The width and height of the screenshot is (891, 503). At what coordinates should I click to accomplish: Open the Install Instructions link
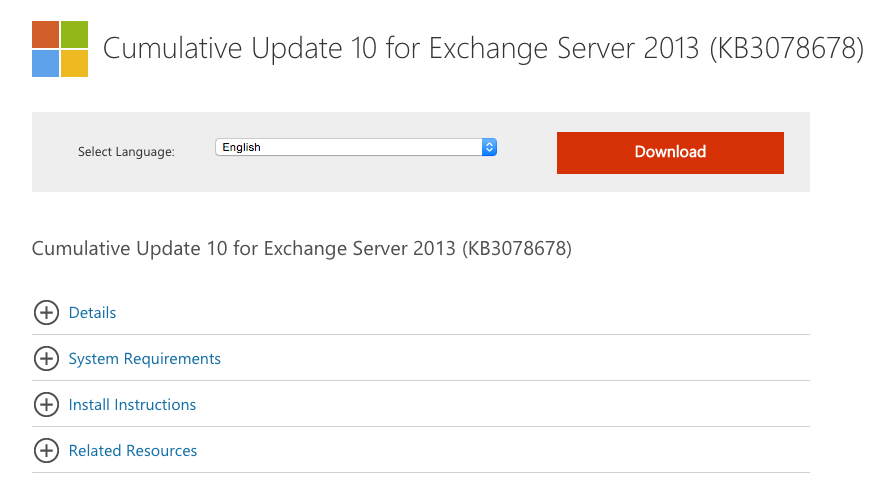click(132, 405)
